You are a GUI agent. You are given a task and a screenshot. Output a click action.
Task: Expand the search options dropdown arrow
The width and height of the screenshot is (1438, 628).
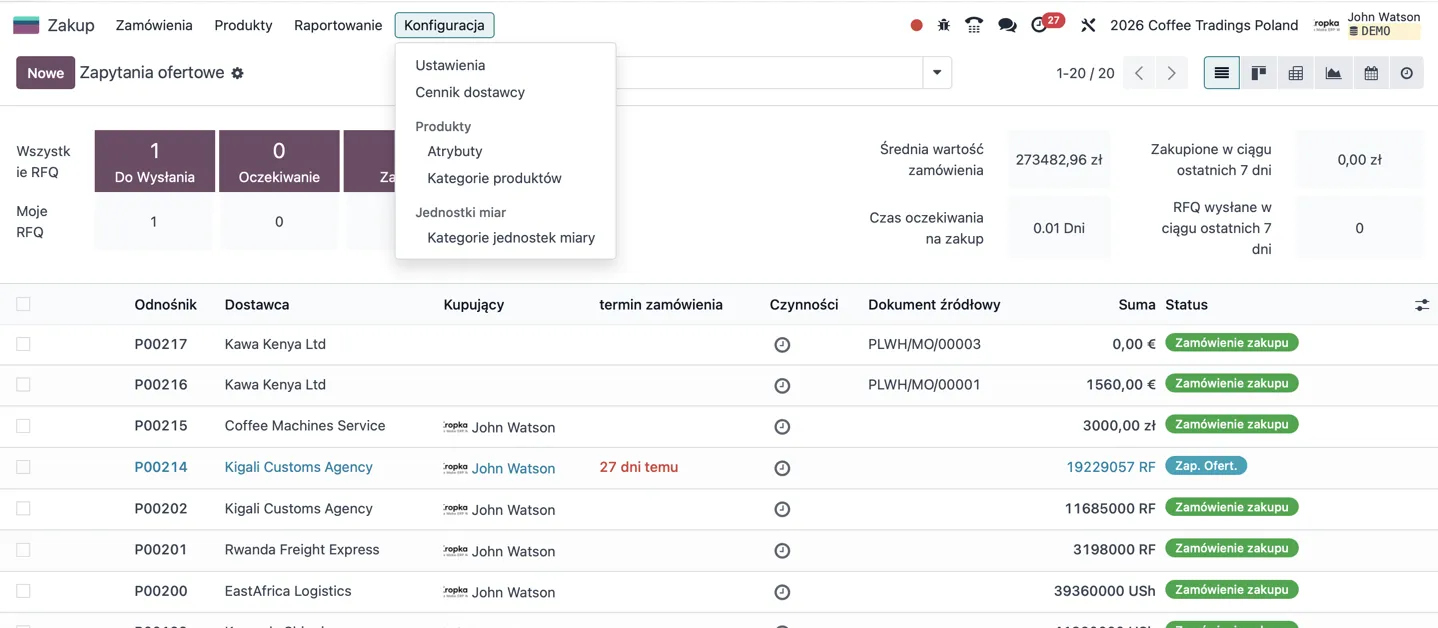937,73
